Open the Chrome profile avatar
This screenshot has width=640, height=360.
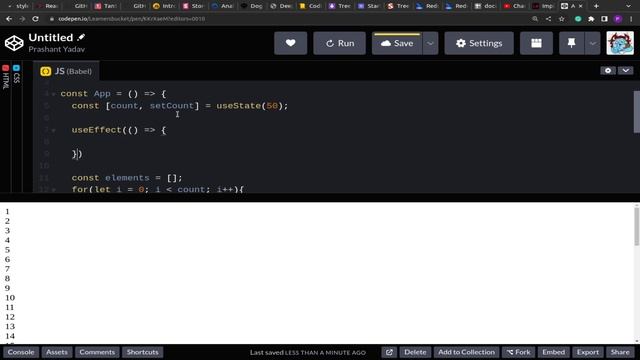[x=618, y=19]
